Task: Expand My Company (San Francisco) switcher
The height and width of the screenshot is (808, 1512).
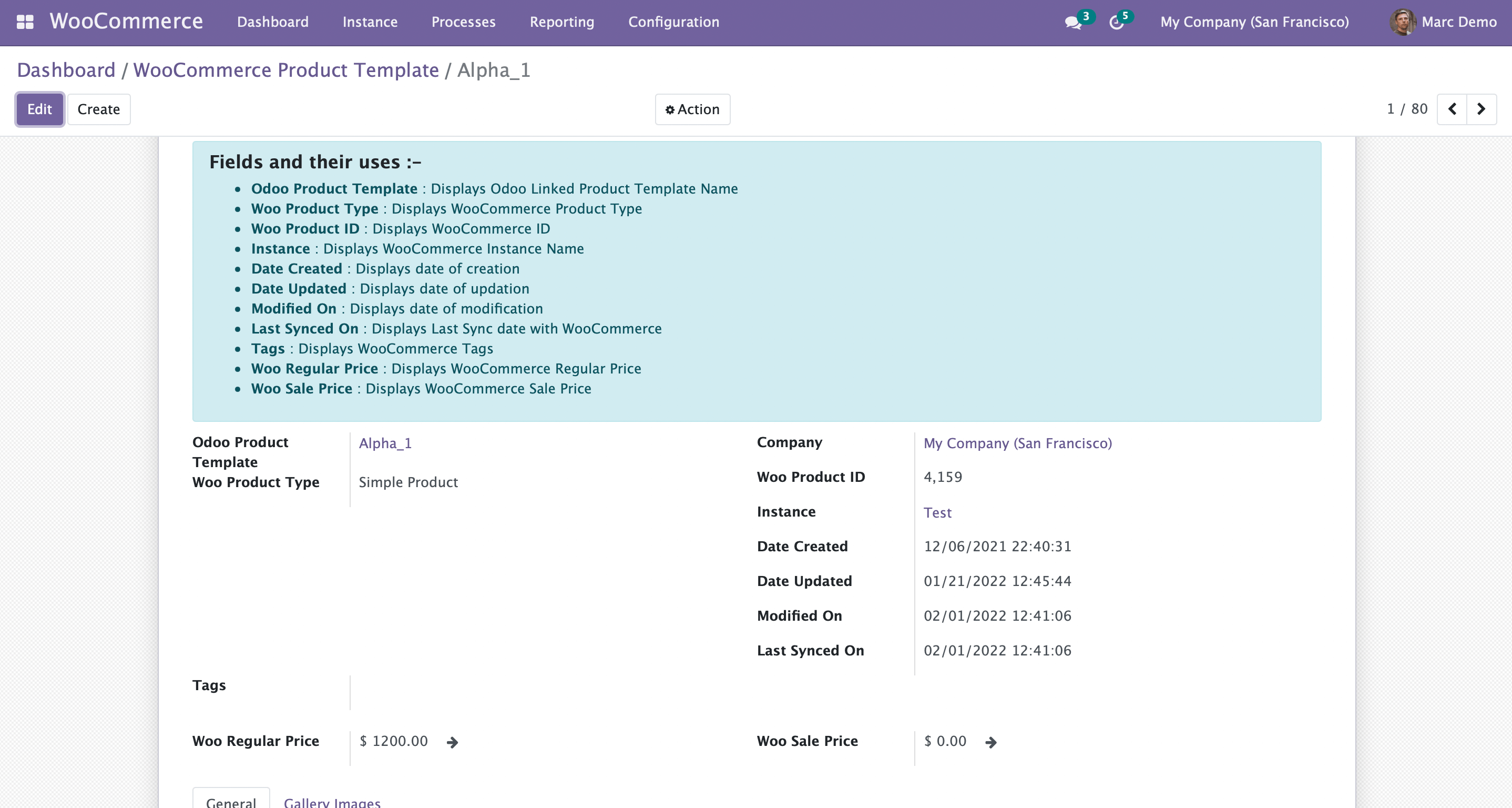Action: (1254, 22)
